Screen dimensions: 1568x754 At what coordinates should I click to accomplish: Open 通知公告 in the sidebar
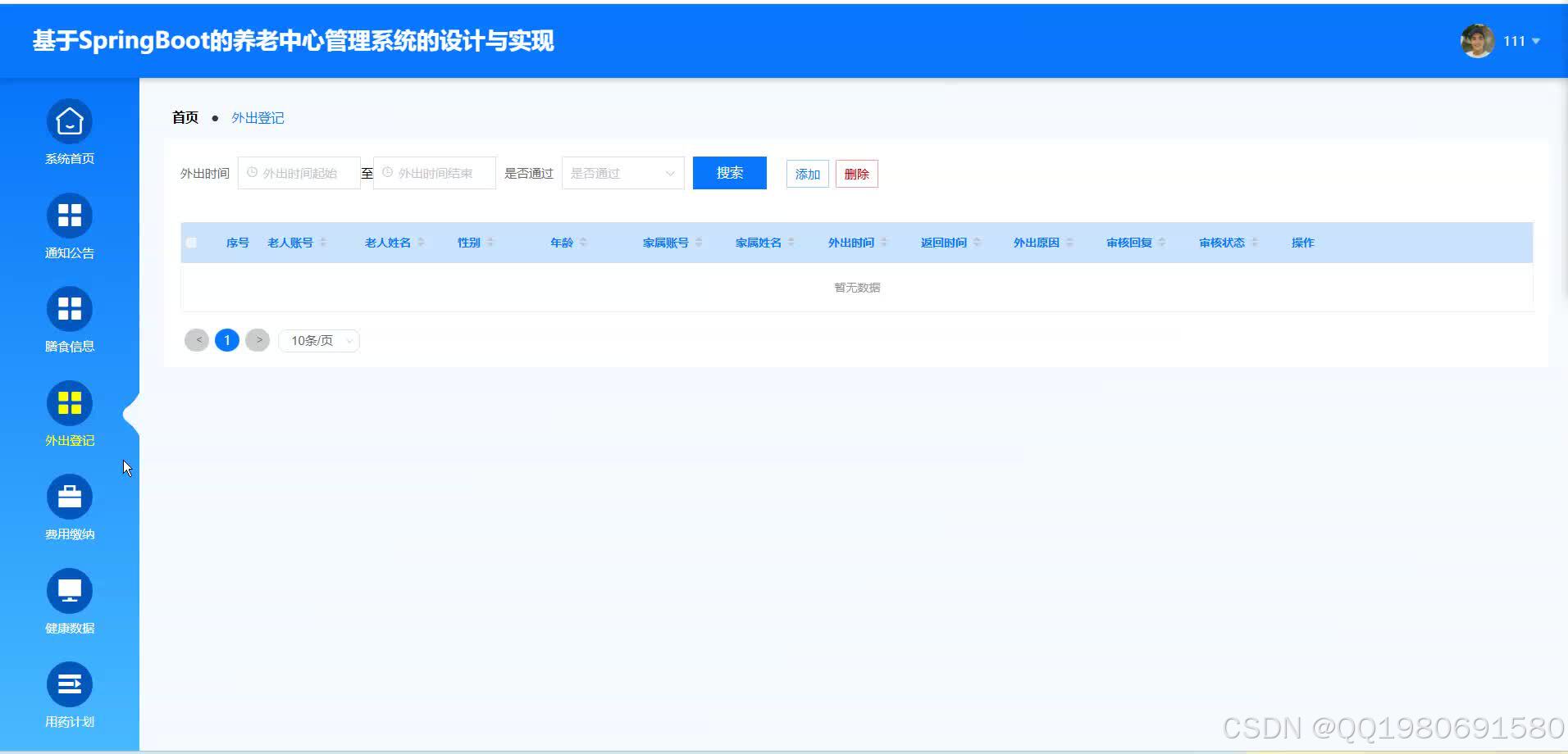point(69,225)
